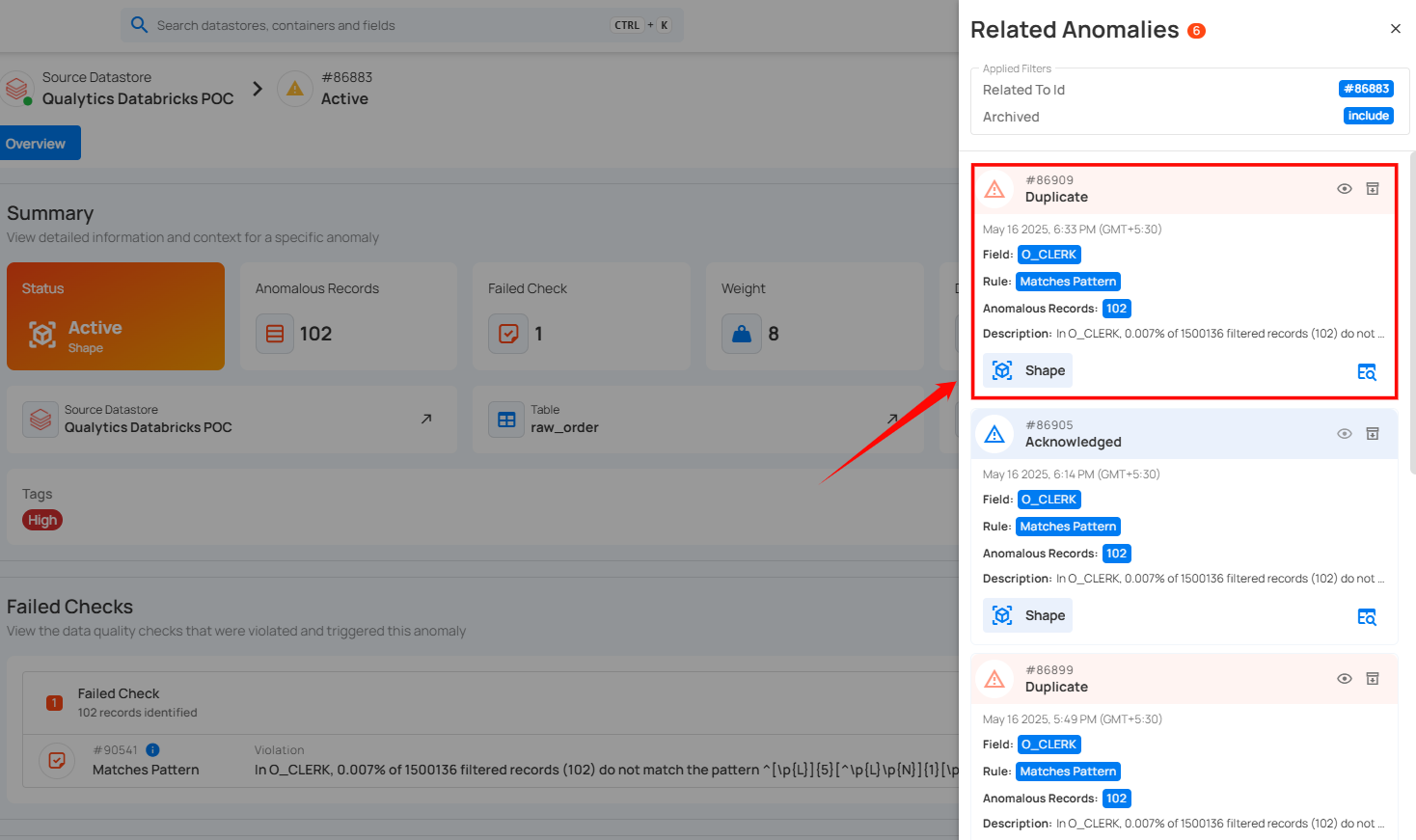Click the Archived include filter chip
This screenshot has height=840, width=1416.
(x=1368, y=116)
